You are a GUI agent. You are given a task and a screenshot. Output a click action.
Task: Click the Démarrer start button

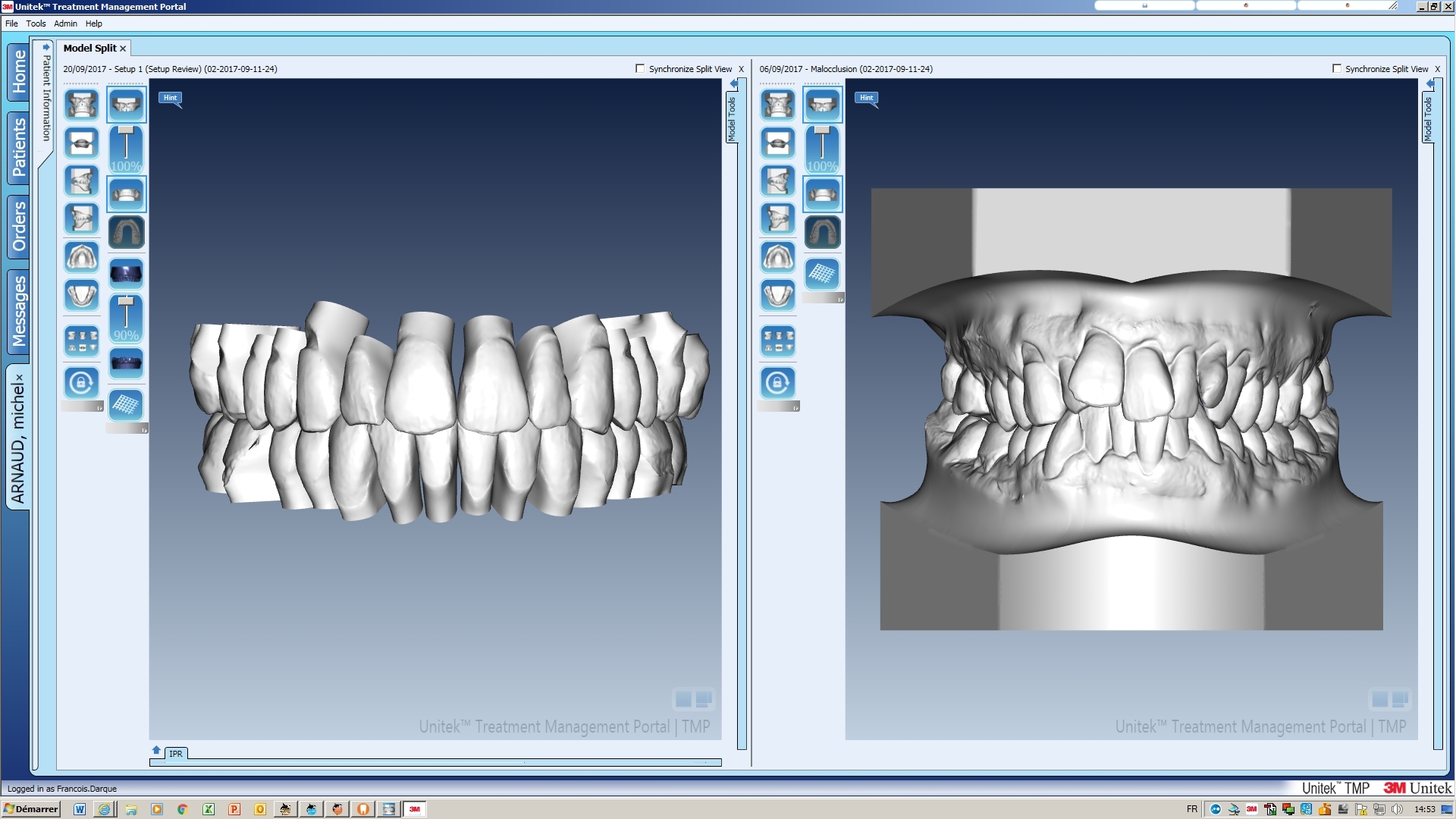[31, 809]
